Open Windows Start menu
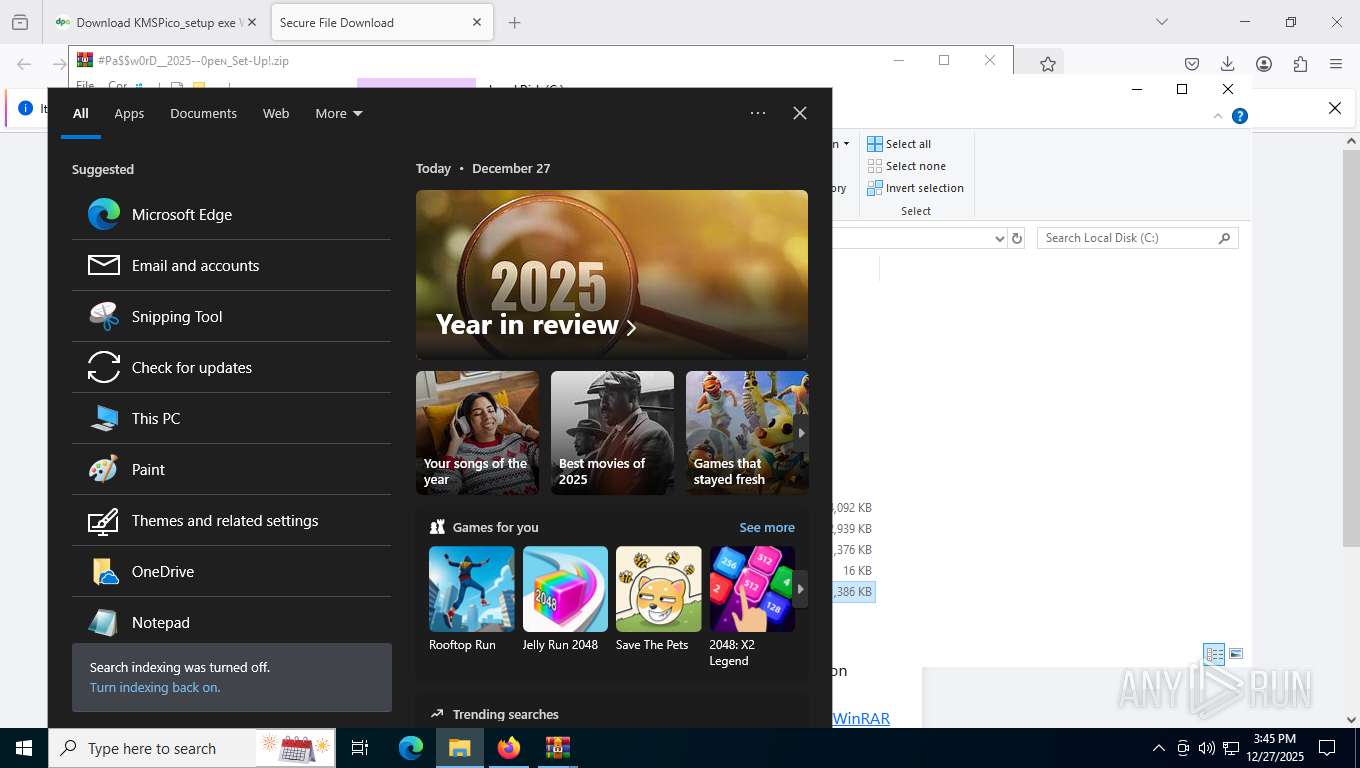The image size is (1360, 768). tap(24, 748)
